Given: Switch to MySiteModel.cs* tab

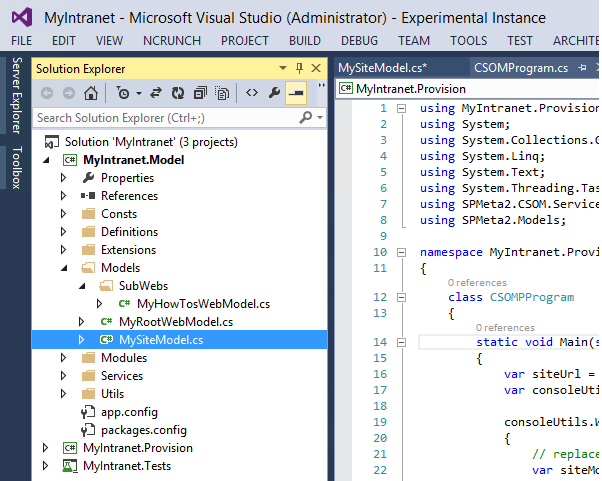Looking at the screenshot, I should click(x=382, y=68).
